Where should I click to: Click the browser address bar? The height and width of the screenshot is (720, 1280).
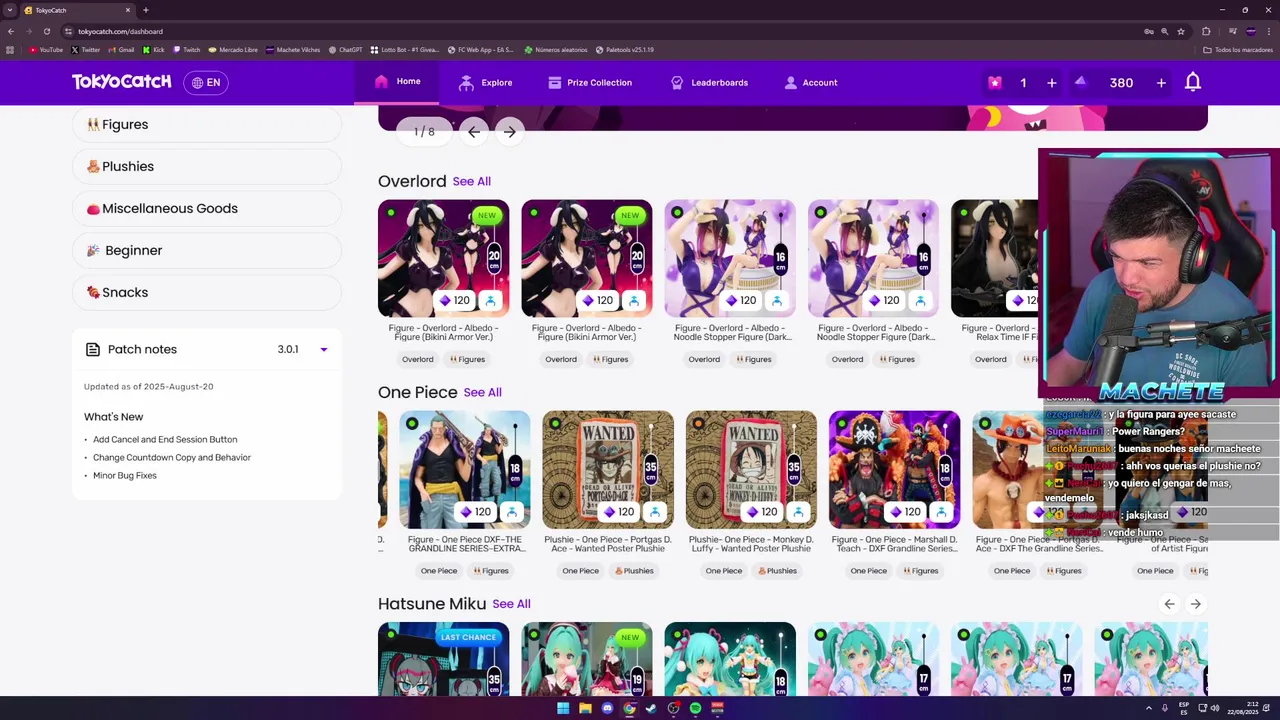coord(600,31)
